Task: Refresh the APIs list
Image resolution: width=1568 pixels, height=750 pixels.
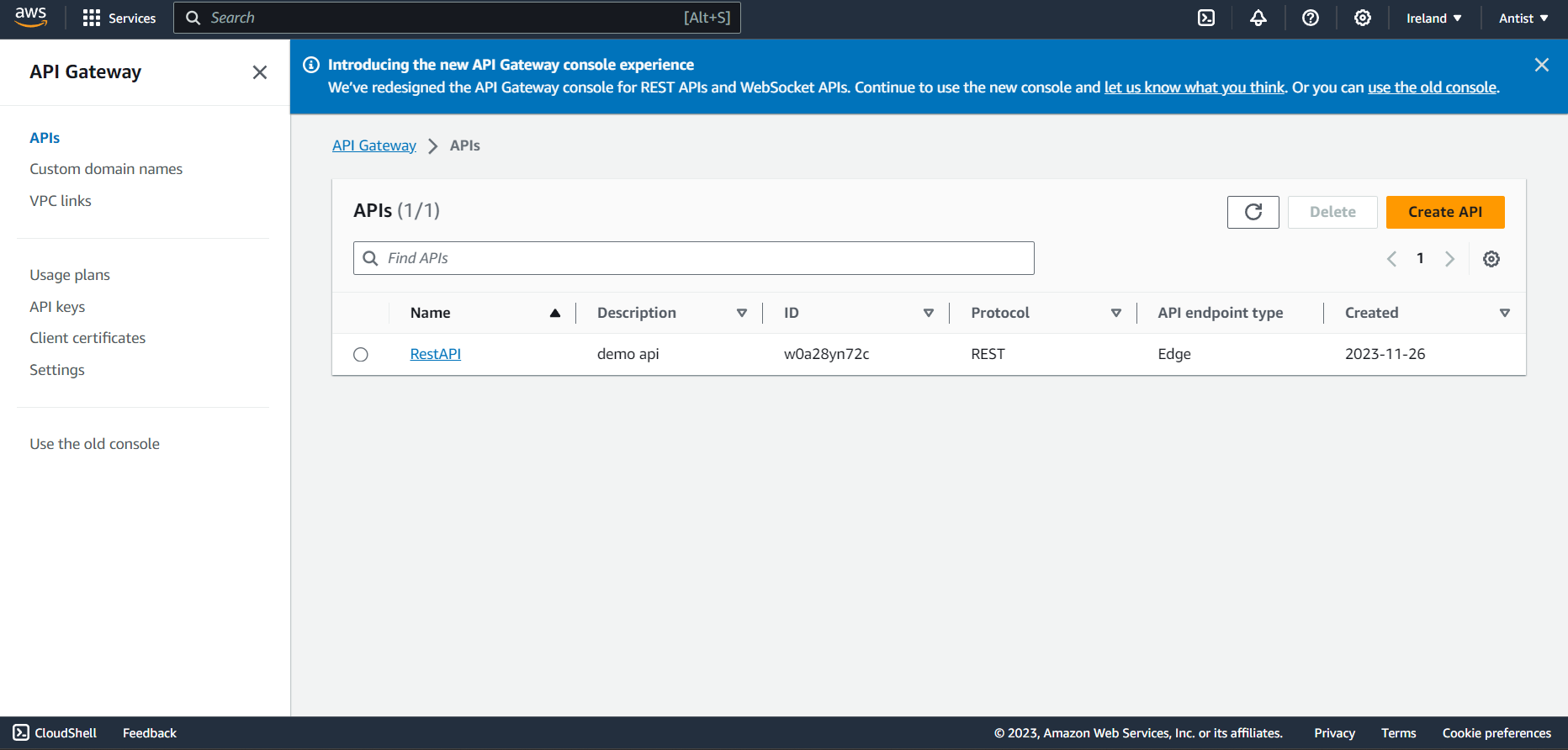Action: coord(1253,212)
